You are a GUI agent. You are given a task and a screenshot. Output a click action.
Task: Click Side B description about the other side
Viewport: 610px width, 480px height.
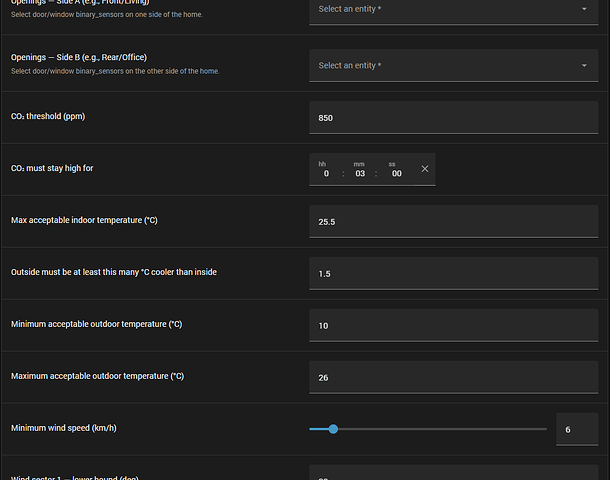click(x=115, y=71)
